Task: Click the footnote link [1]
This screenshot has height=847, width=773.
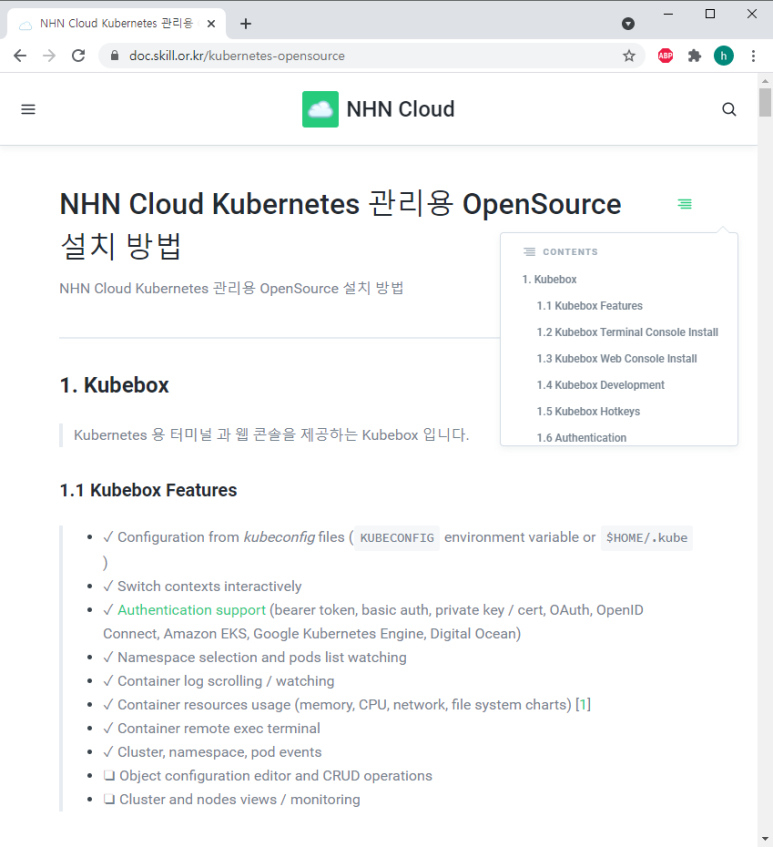Action: point(583,704)
